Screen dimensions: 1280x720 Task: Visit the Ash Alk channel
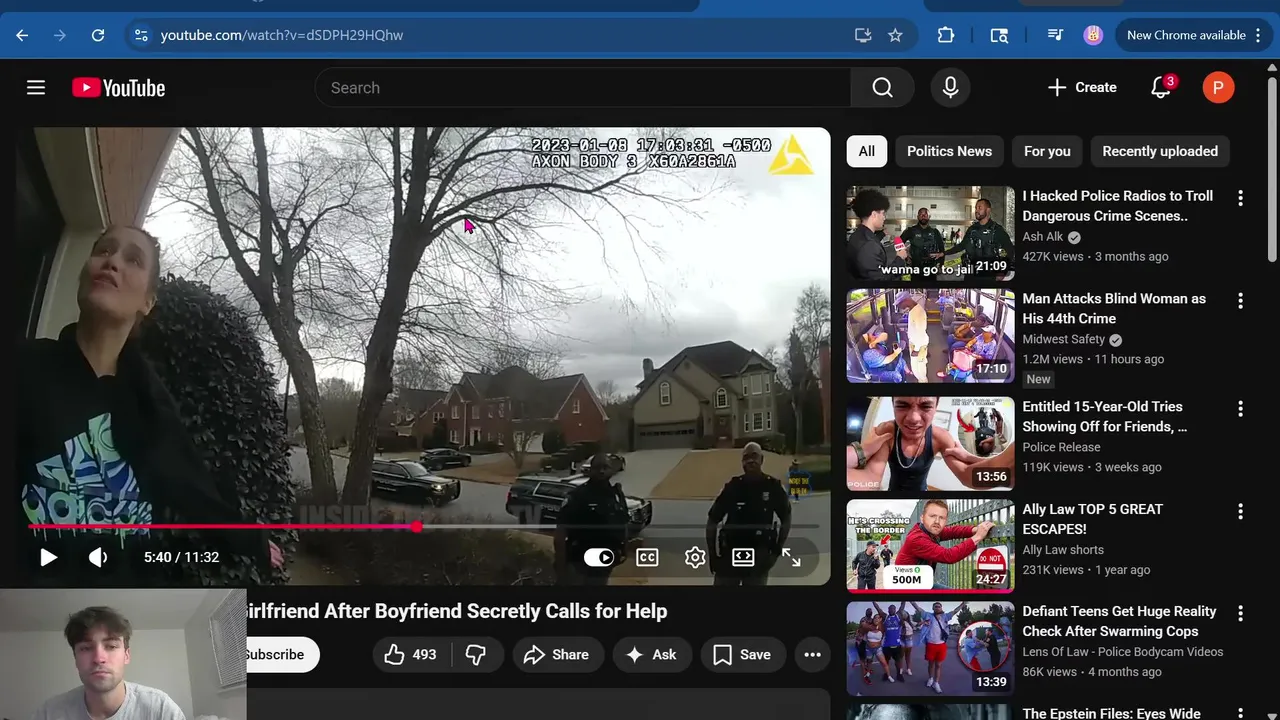(x=1043, y=237)
